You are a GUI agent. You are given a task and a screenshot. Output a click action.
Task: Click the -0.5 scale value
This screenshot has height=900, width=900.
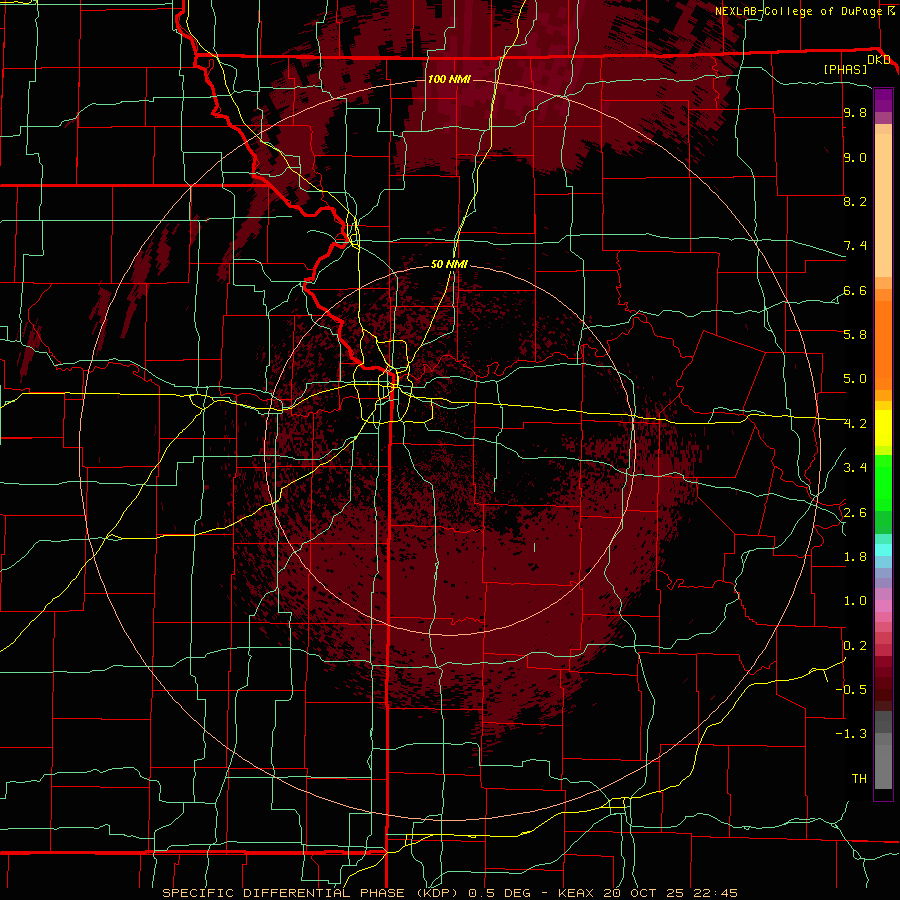pyautogui.click(x=851, y=689)
